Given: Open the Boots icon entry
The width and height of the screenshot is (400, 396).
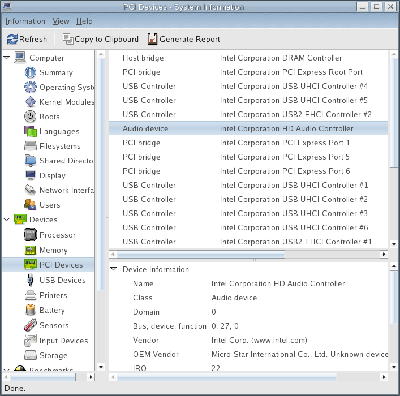Looking at the screenshot, I should pyautogui.click(x=30, y=116).
